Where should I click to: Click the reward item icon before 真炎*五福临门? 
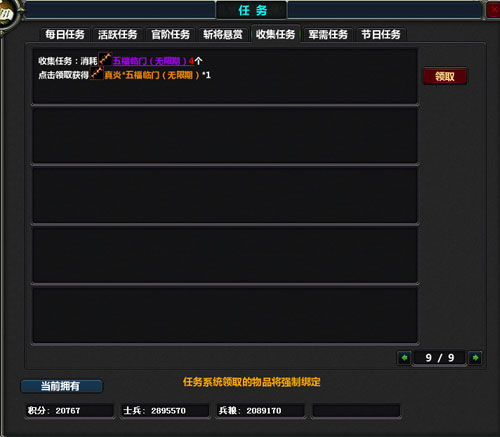[97, 73]
